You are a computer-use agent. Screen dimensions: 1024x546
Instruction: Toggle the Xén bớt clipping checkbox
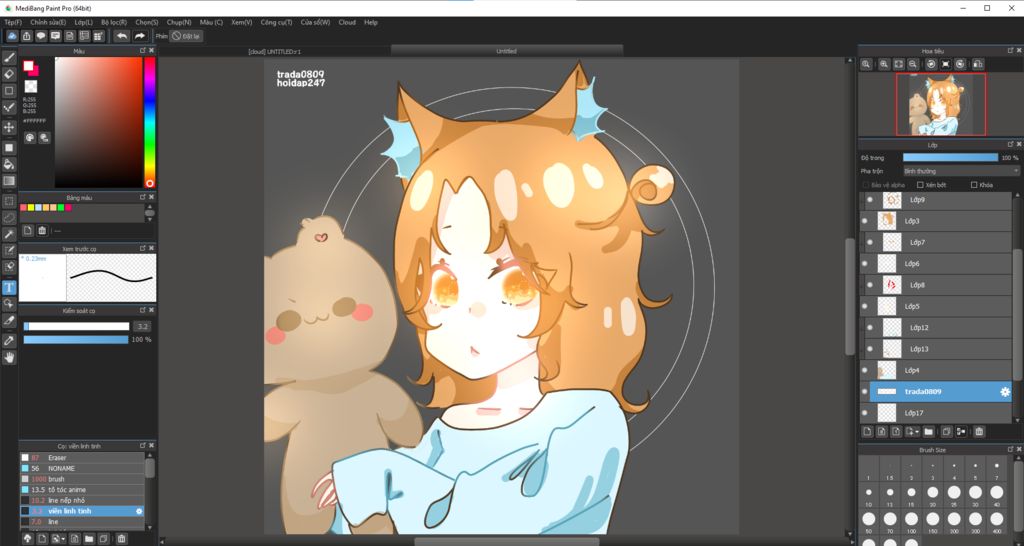pos(920,185)
